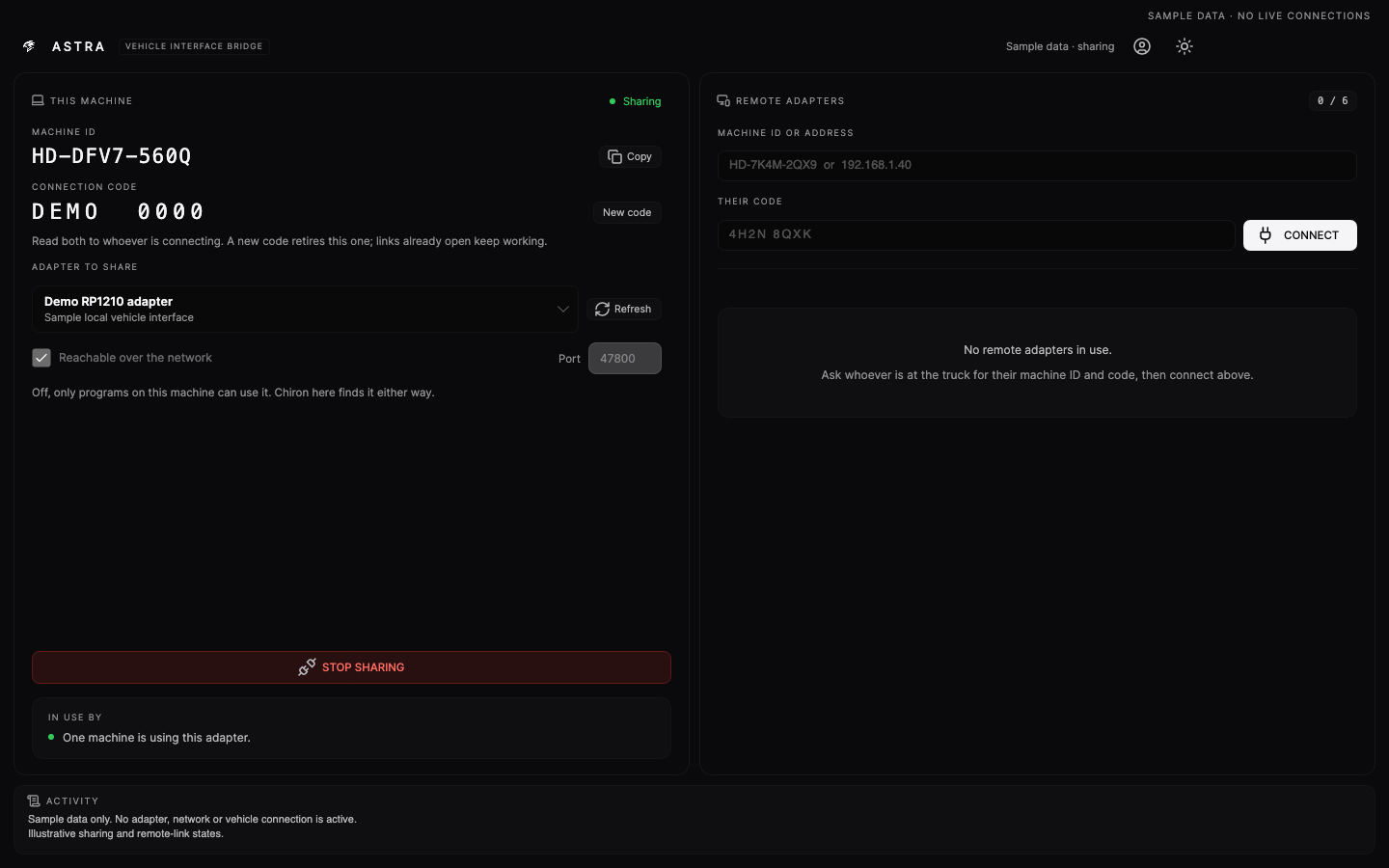The width and height of the screenshot is (1389, 868).
Task: Click the Copy machine ID icon
Action: click(x=614, y=156)
